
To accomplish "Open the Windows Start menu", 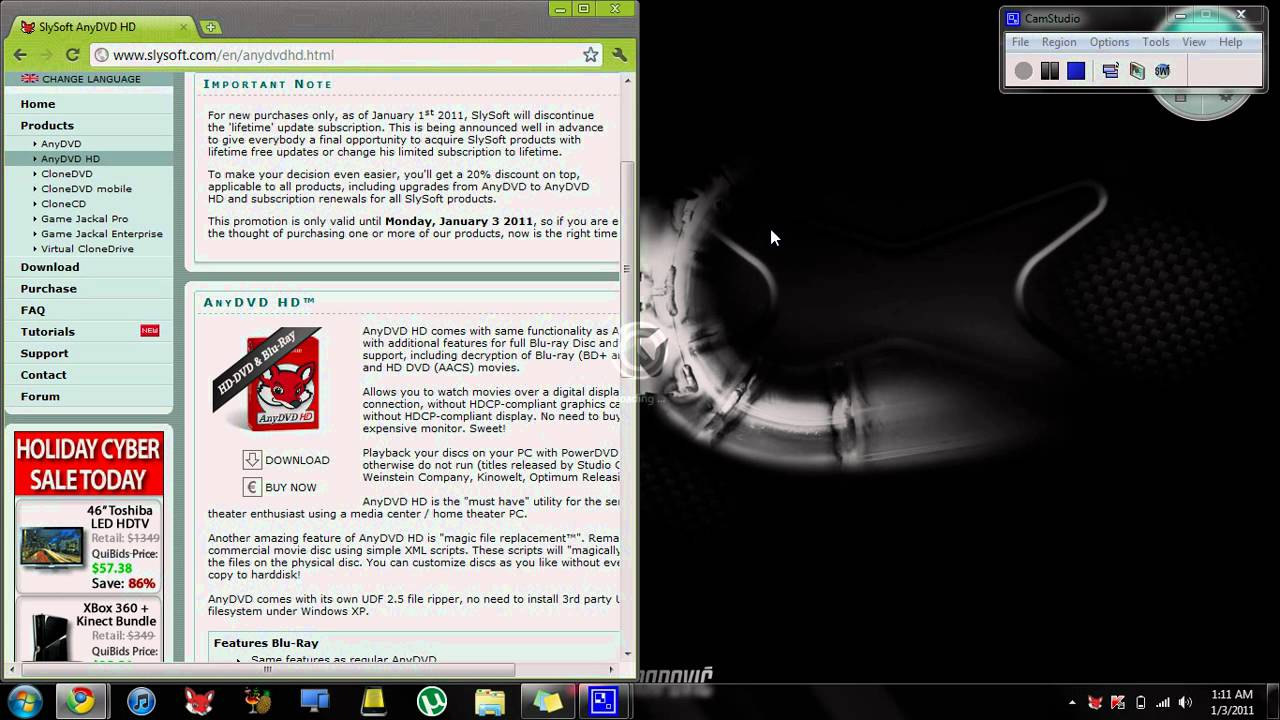I will [23, 701].
